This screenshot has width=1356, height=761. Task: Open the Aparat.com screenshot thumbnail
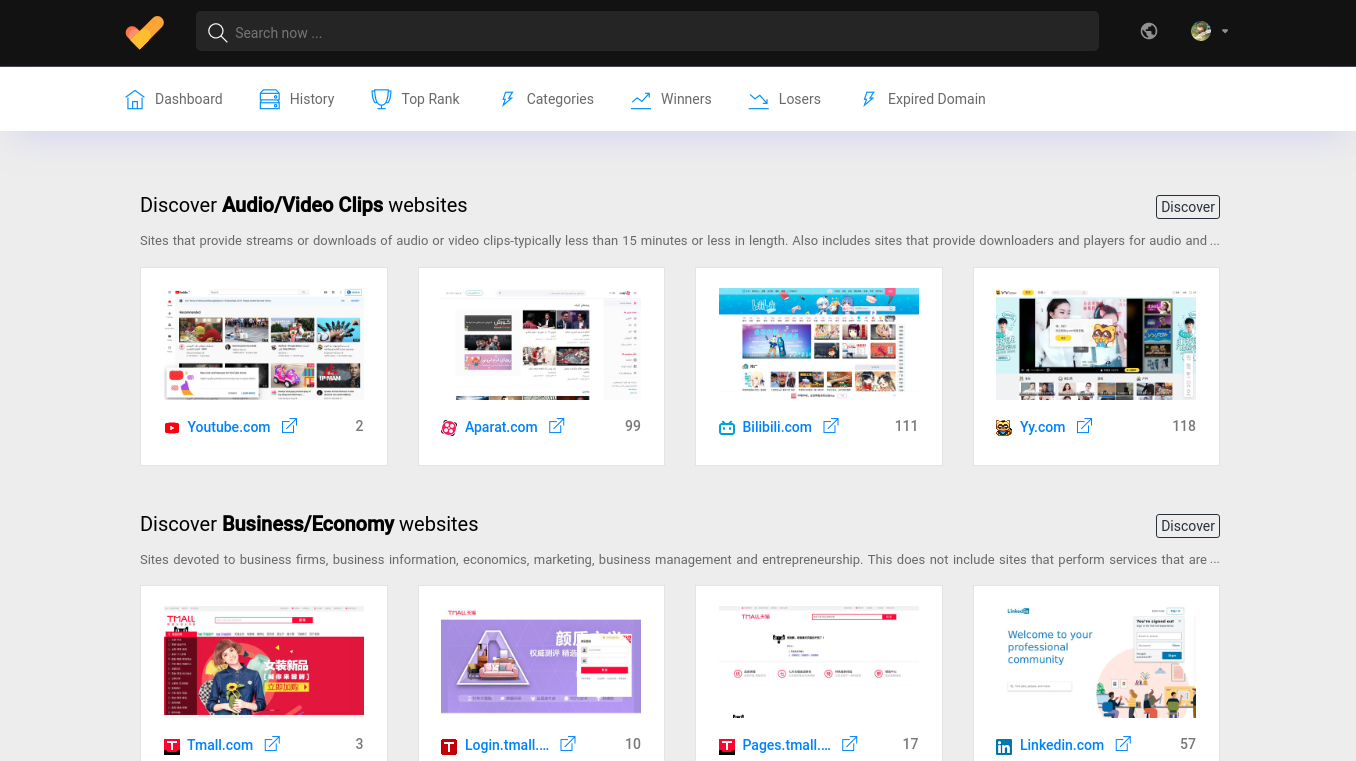541,343
